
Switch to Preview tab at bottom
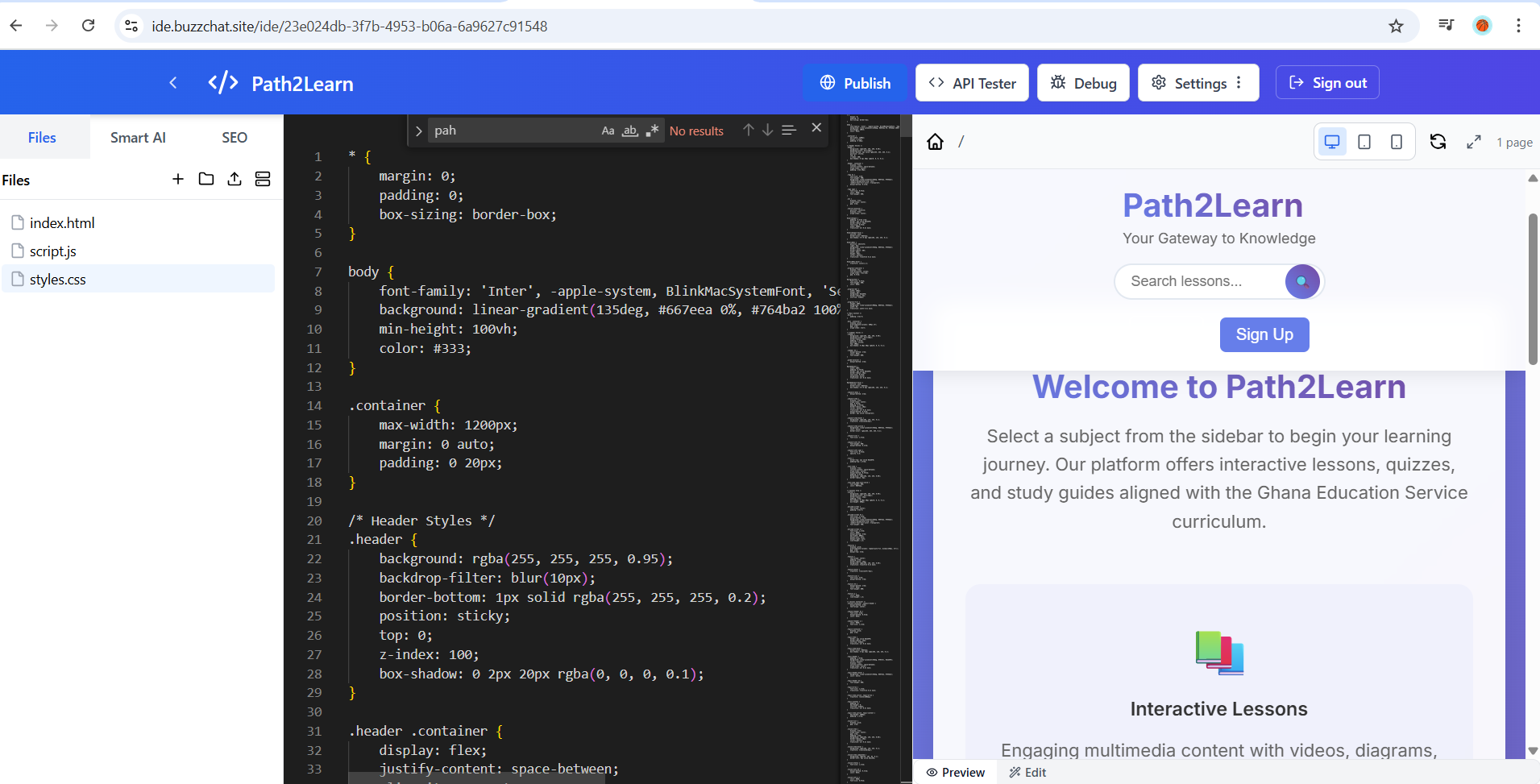click(x=956, y=772)
